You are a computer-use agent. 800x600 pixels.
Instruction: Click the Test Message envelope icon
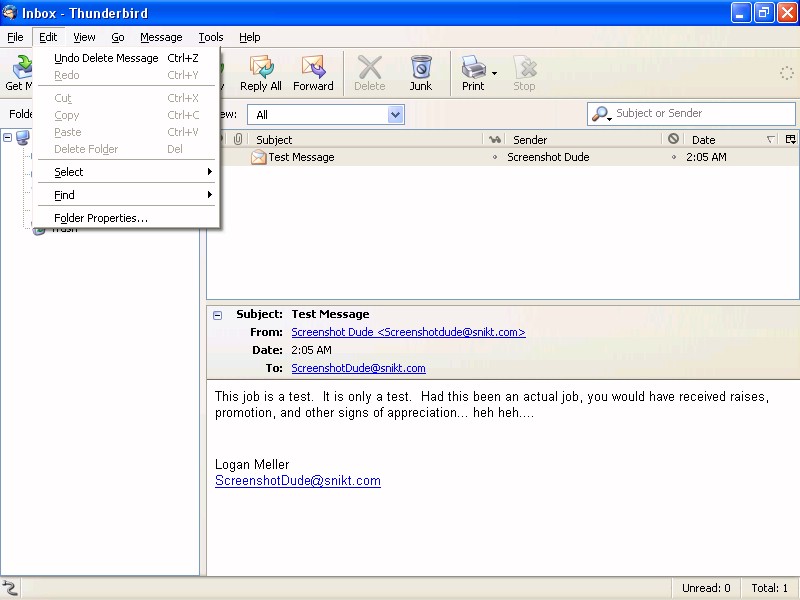pos(259,157)
